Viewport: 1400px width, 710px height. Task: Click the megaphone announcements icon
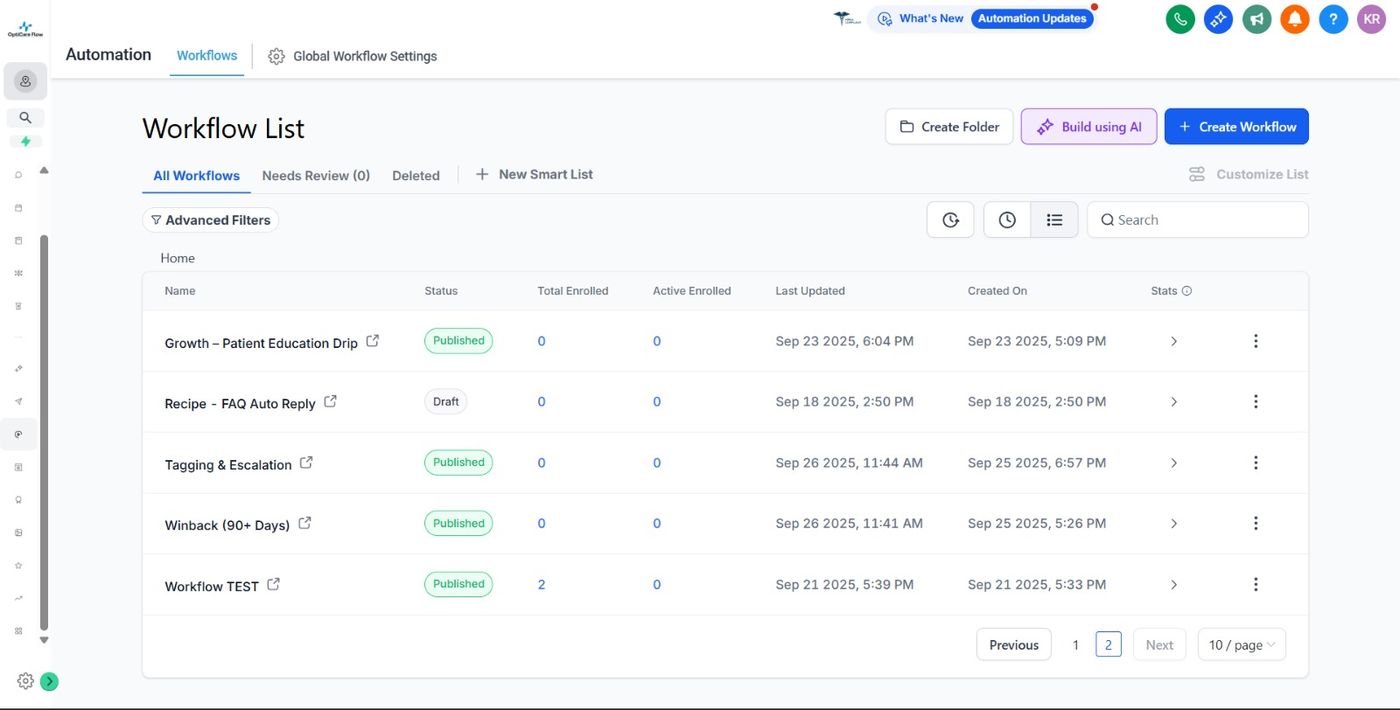[1257, 19]
